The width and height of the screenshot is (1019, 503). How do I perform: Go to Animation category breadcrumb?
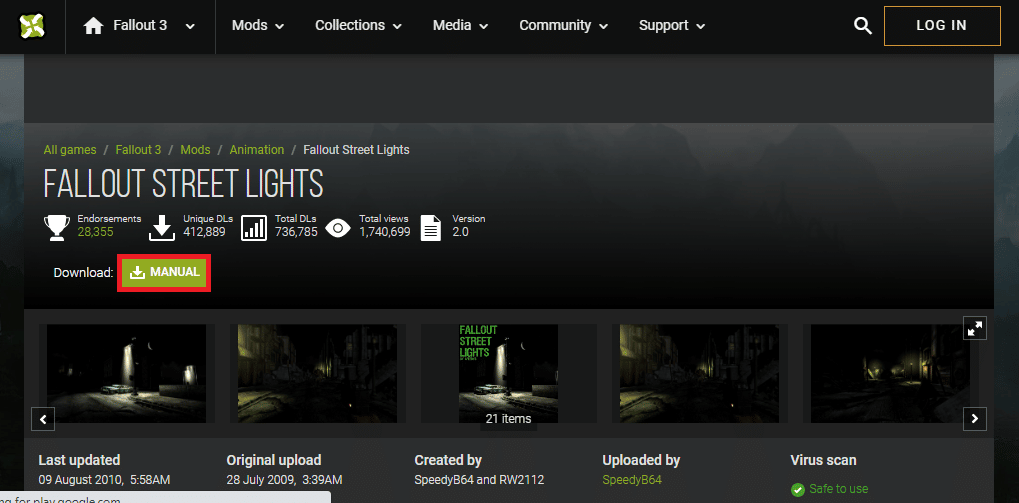coord(257,150)
